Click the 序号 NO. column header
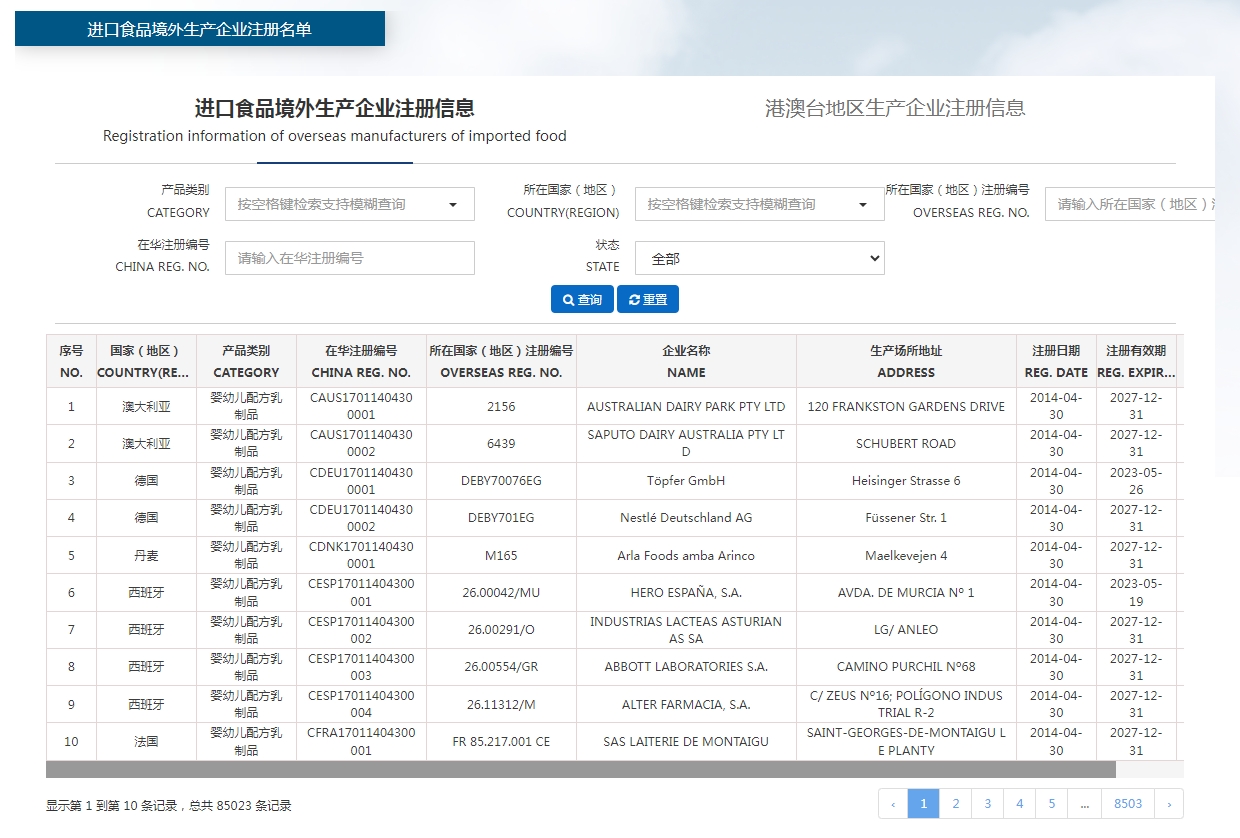 [x=71, y=362]
